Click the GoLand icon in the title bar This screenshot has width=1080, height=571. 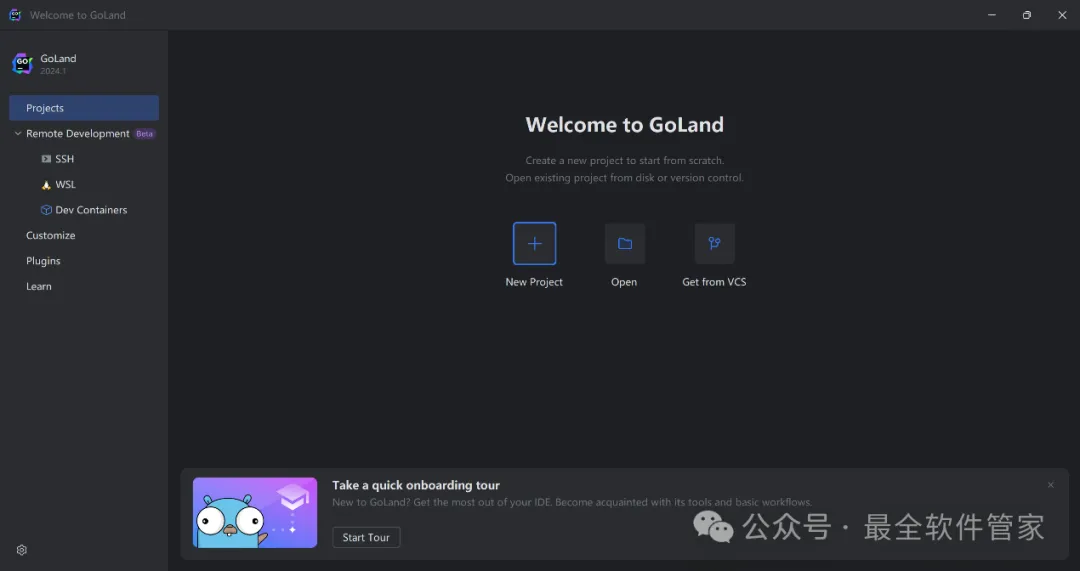click(x=15, y=15)
